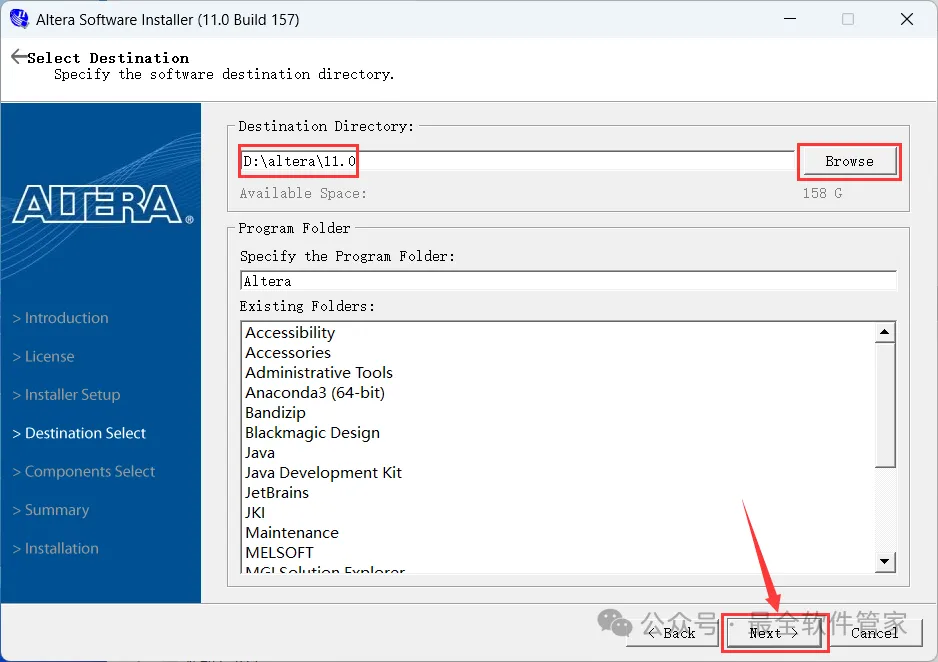
Task: Click the back arrow beside Select Destination
Action: [19, 56]
